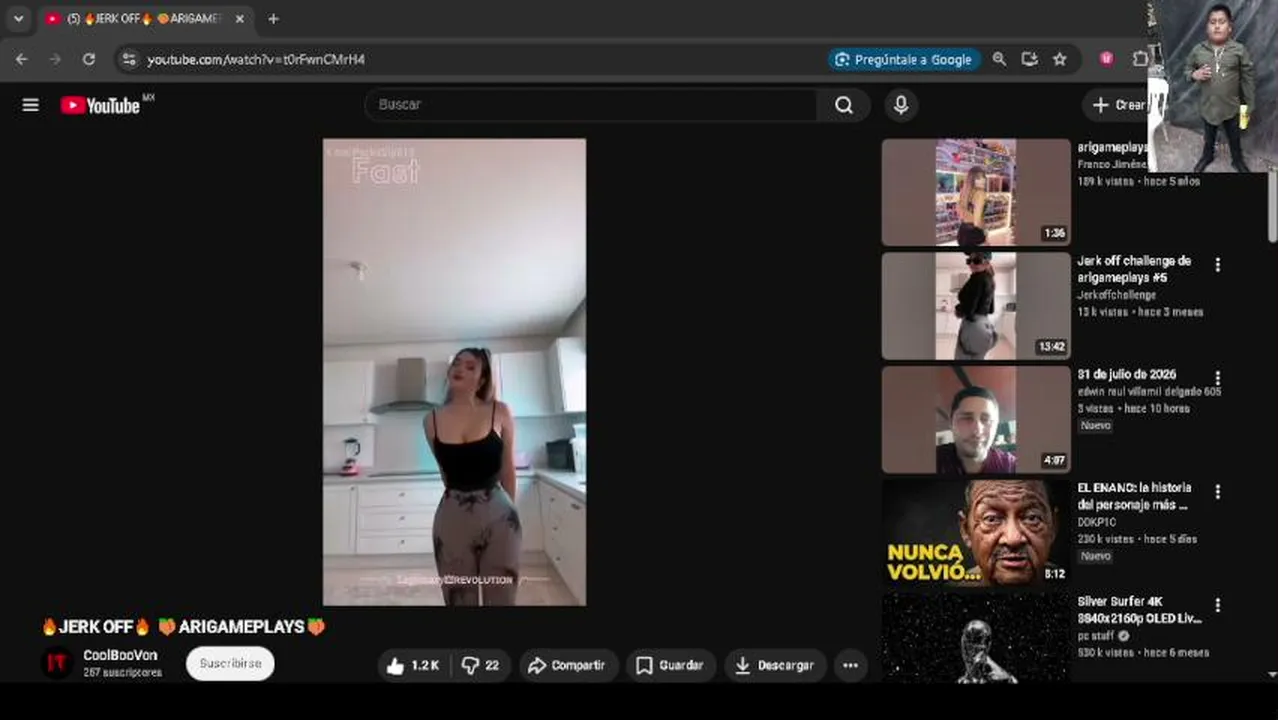
Task: Bookmark this page with the star
Action: point(1060,59)
